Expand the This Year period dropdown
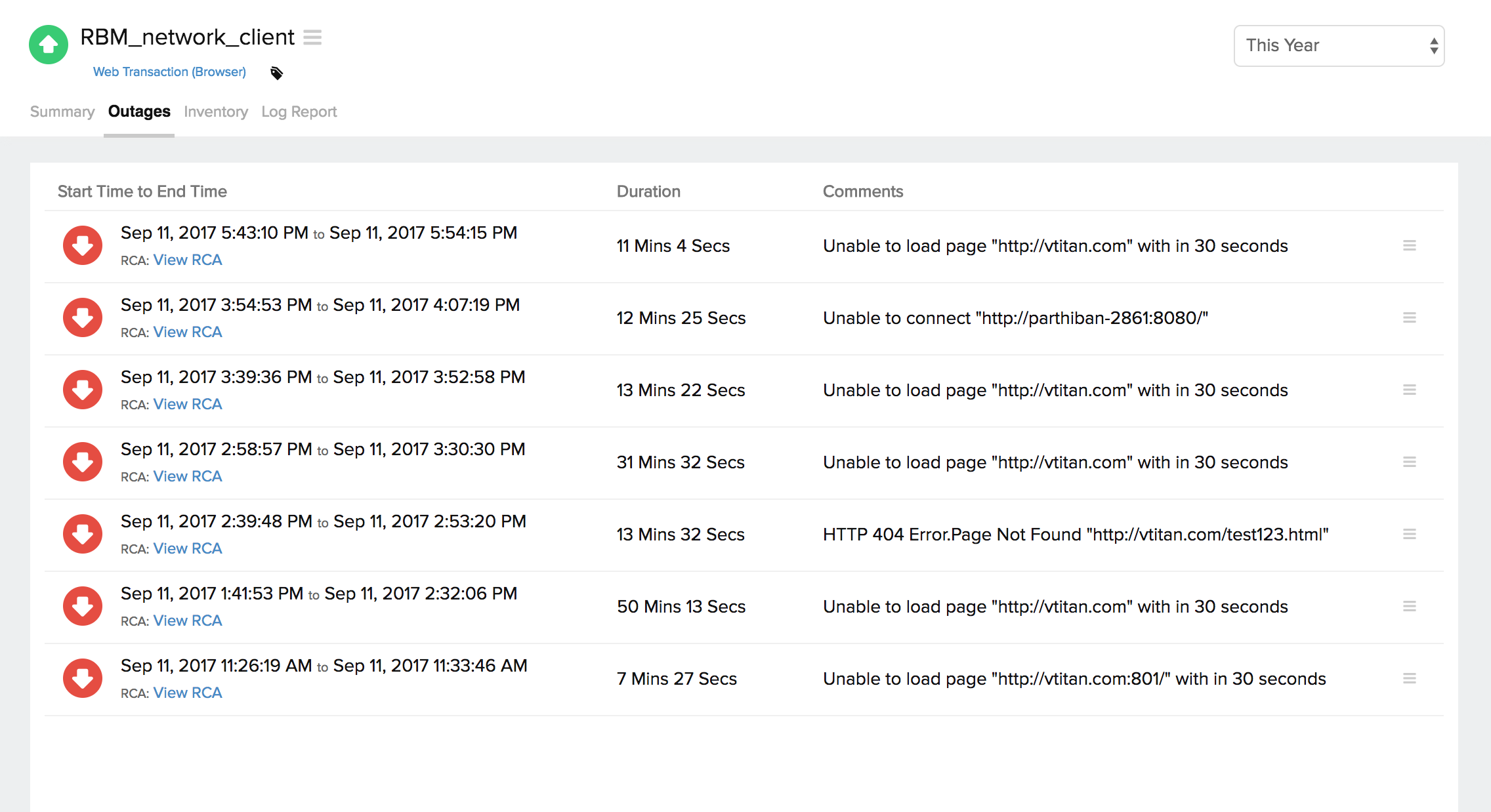This screenshot has width=1491, height=812. (1339, 46)
